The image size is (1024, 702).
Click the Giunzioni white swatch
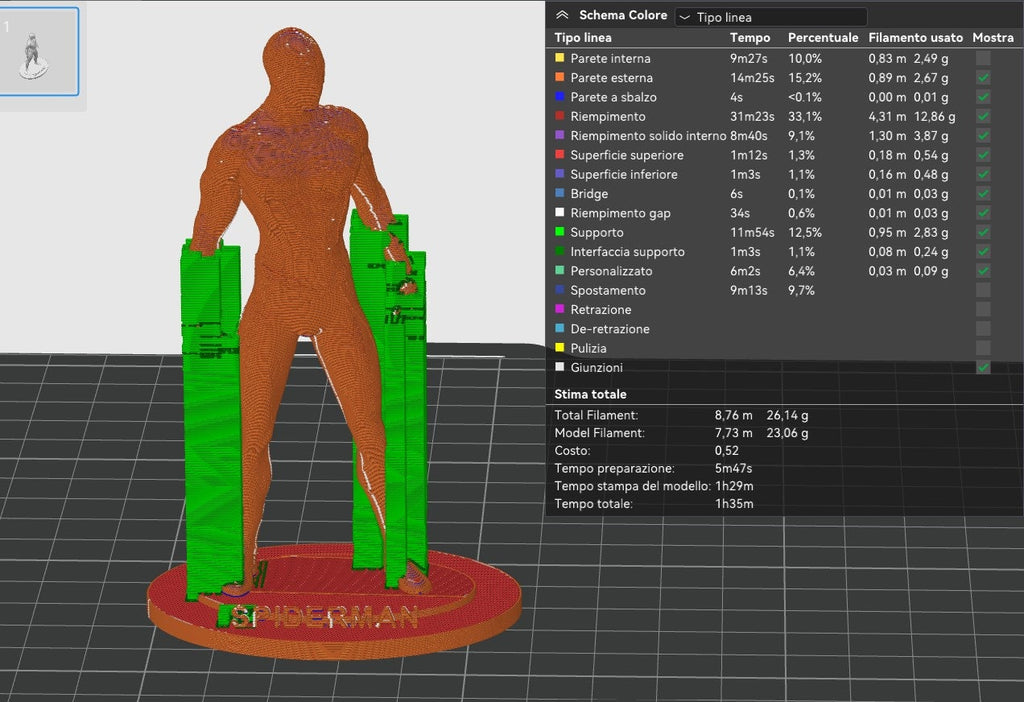coord(560,367)
